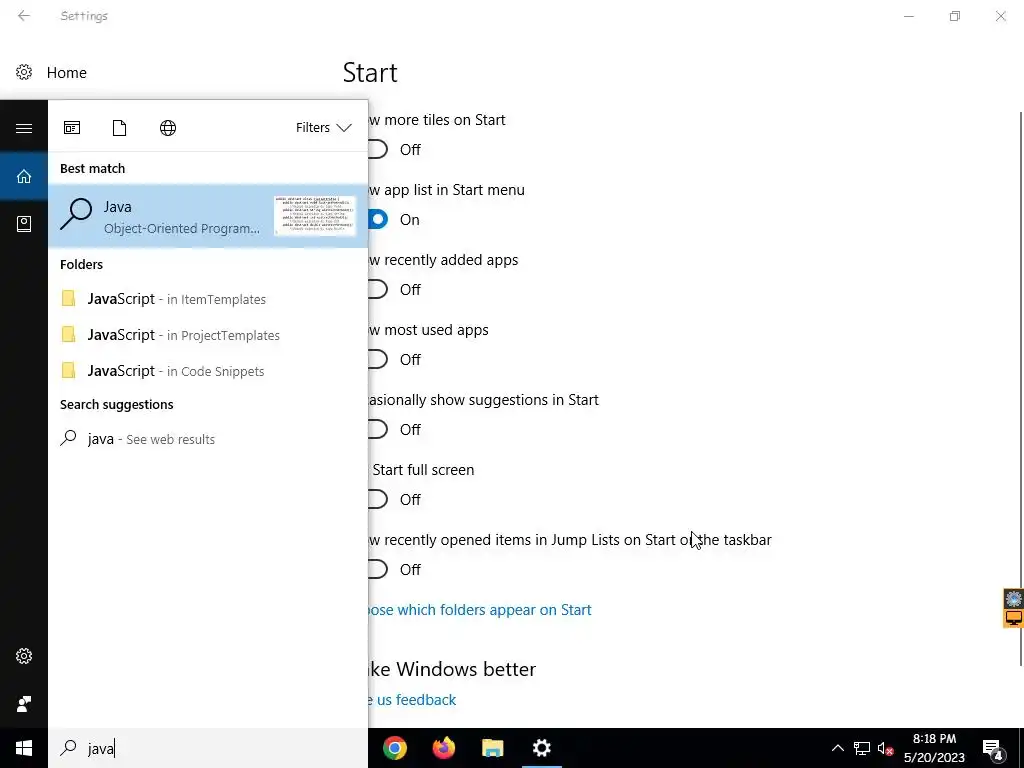Filter search results by Documents icon
This screenshot has width=1024, height=768.
pos(120,128)
